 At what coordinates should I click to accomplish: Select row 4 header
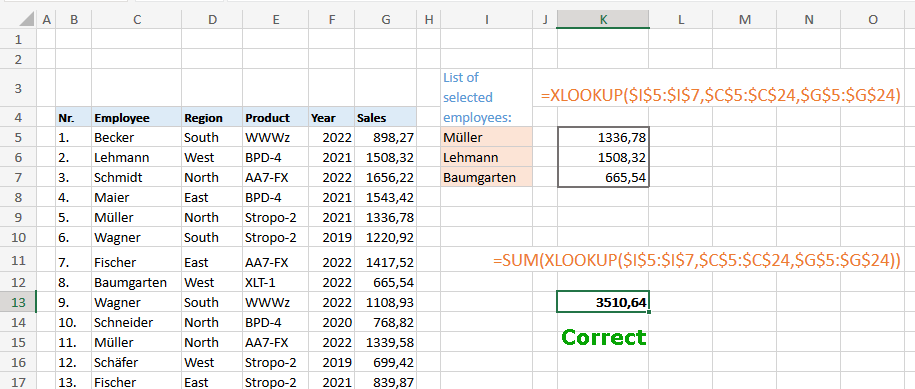pos(18,118)
